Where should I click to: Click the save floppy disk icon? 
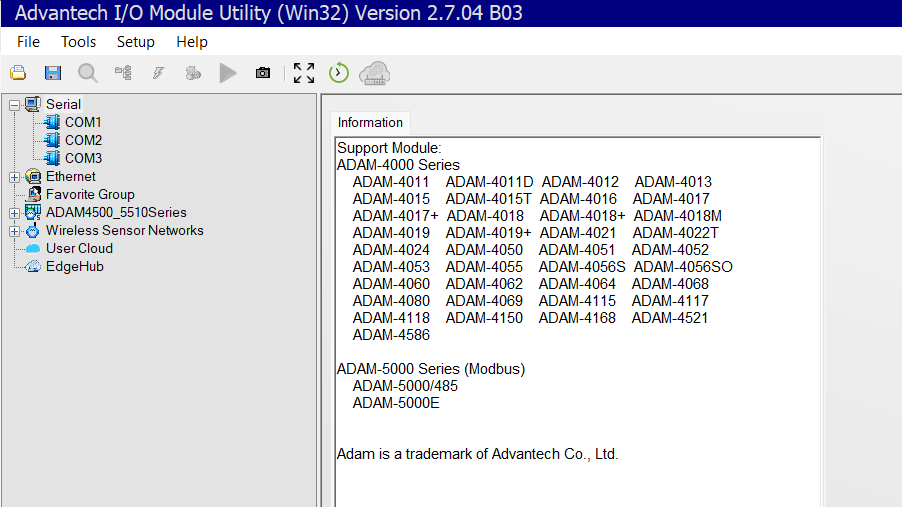53,73
